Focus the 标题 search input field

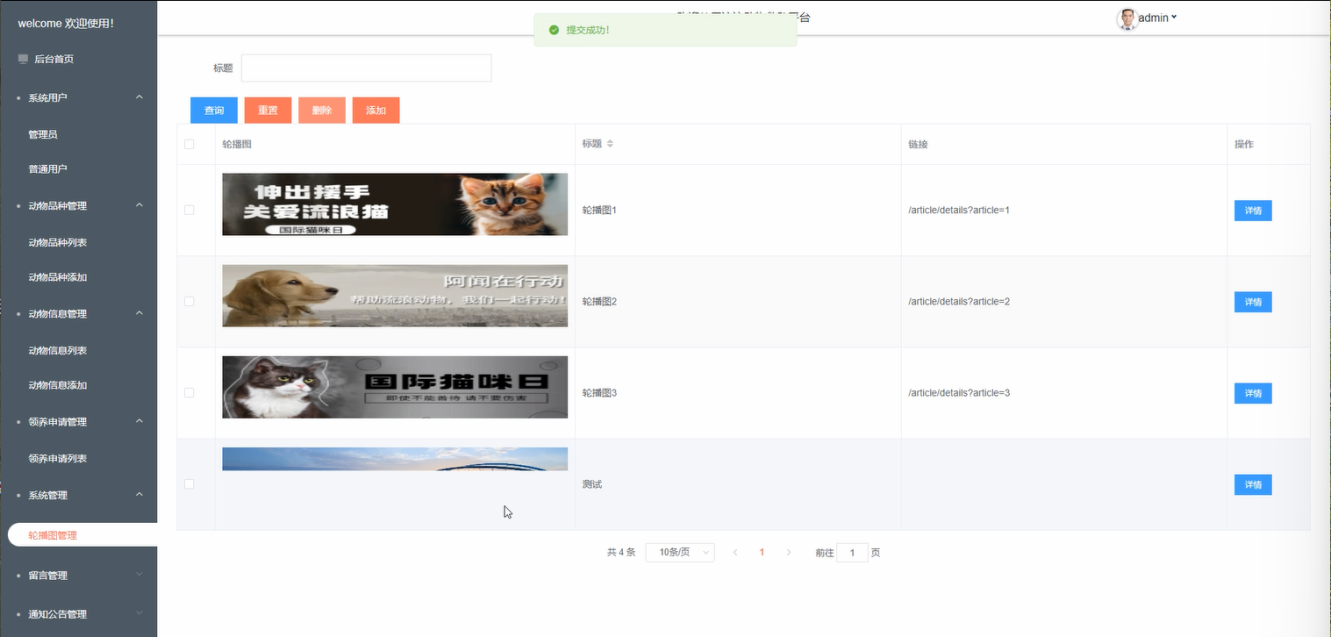pyautogui.click(x=366, y=68)
